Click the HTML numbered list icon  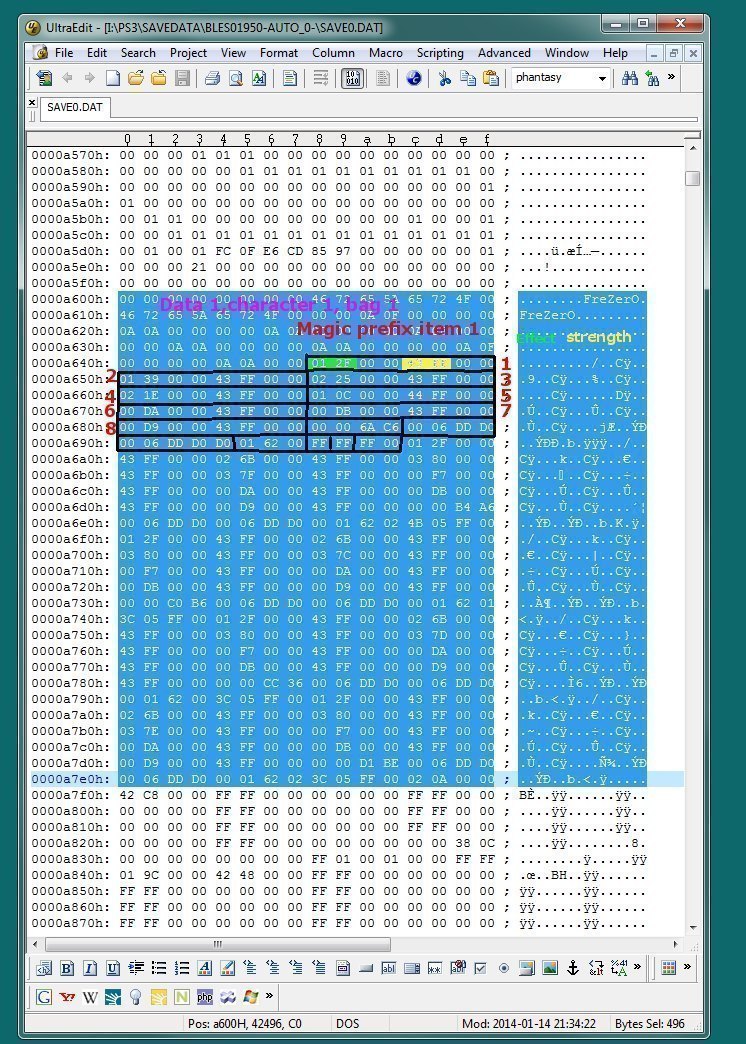(x=182, y=968)
